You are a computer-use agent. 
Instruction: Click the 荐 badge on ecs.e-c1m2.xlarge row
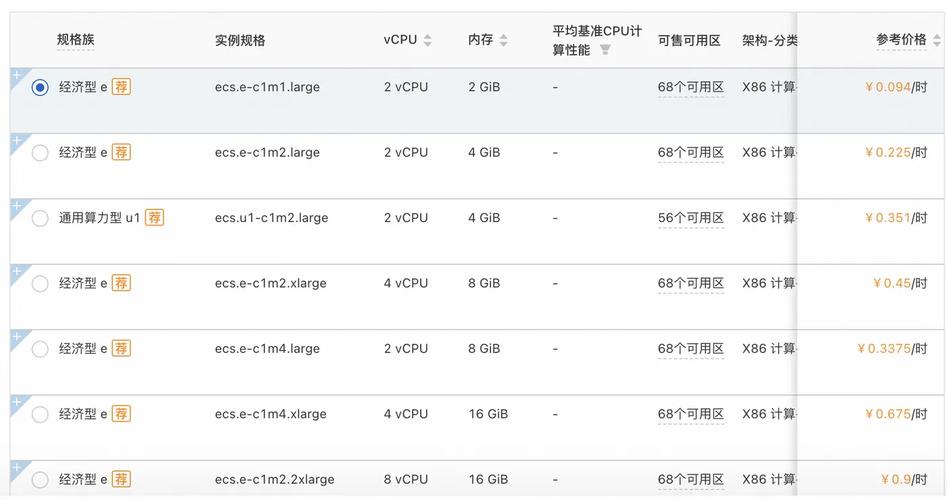point(121,283)
